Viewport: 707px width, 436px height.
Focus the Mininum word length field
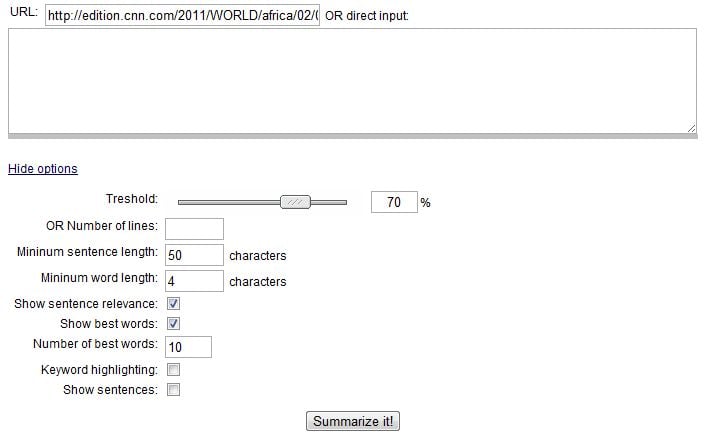[x=194, y=282]
